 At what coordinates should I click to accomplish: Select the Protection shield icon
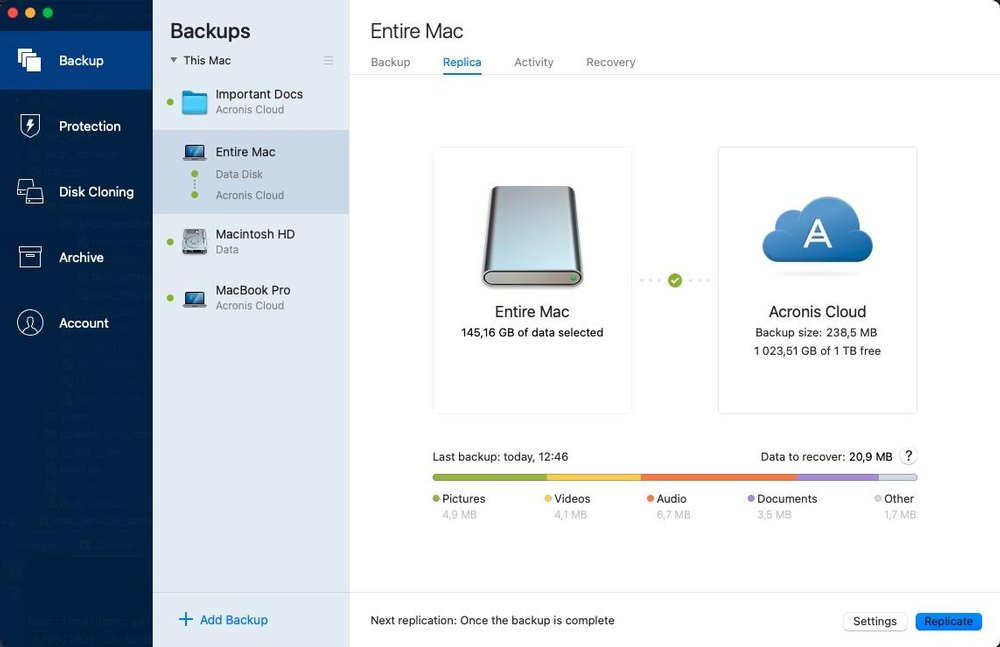[x=30, y=126]
